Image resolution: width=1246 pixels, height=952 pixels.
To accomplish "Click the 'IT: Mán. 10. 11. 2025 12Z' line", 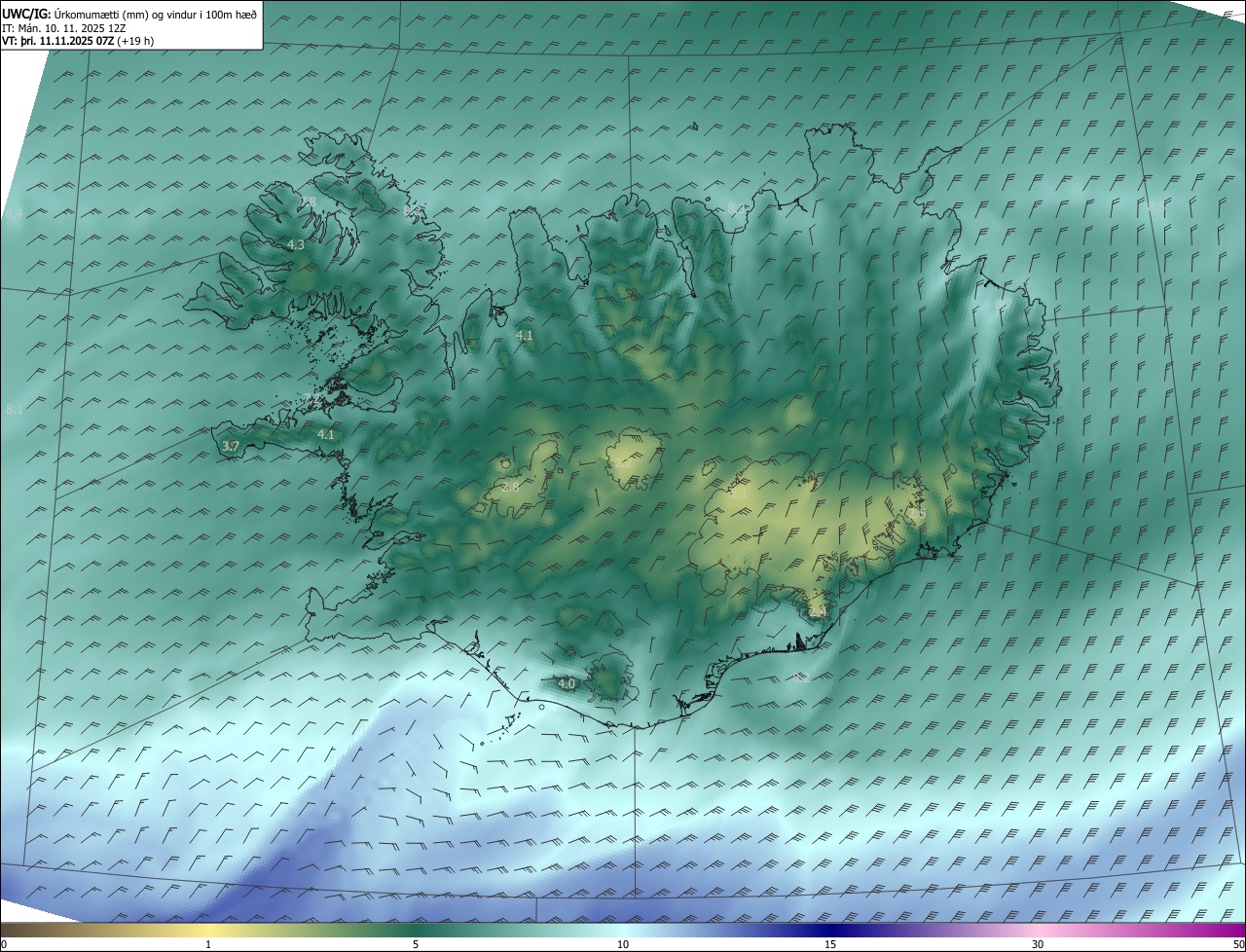I will pyautogui.click(x=66, y=28).
